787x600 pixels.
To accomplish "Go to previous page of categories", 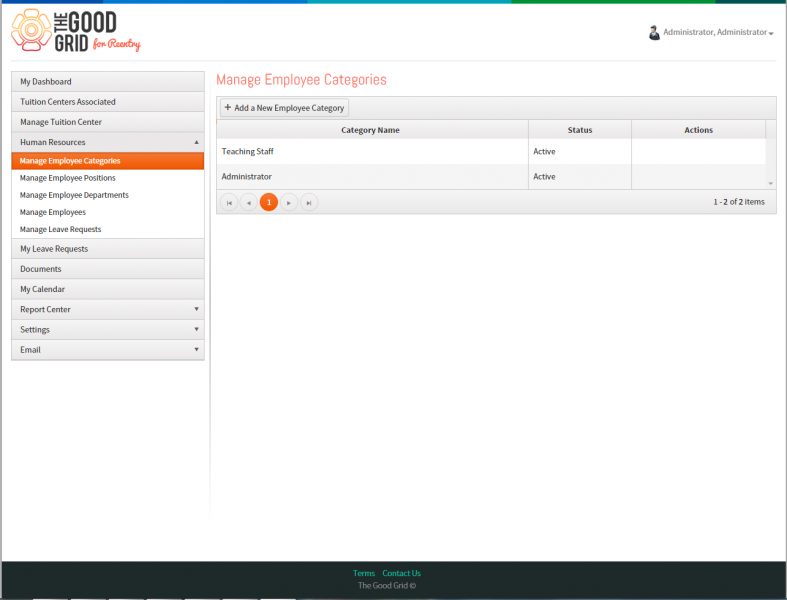I will (x=248, y=202).
